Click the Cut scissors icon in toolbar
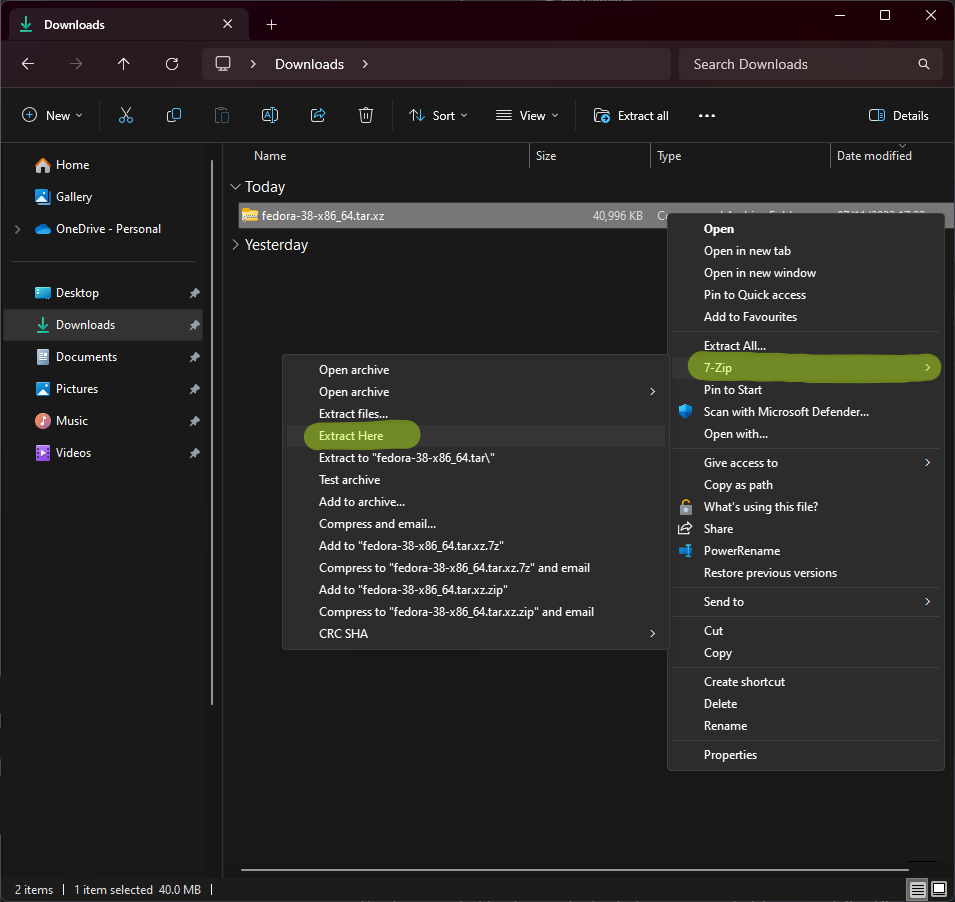Image resolution: width=955 pixels, height=902 pixels. click(126, 116)
